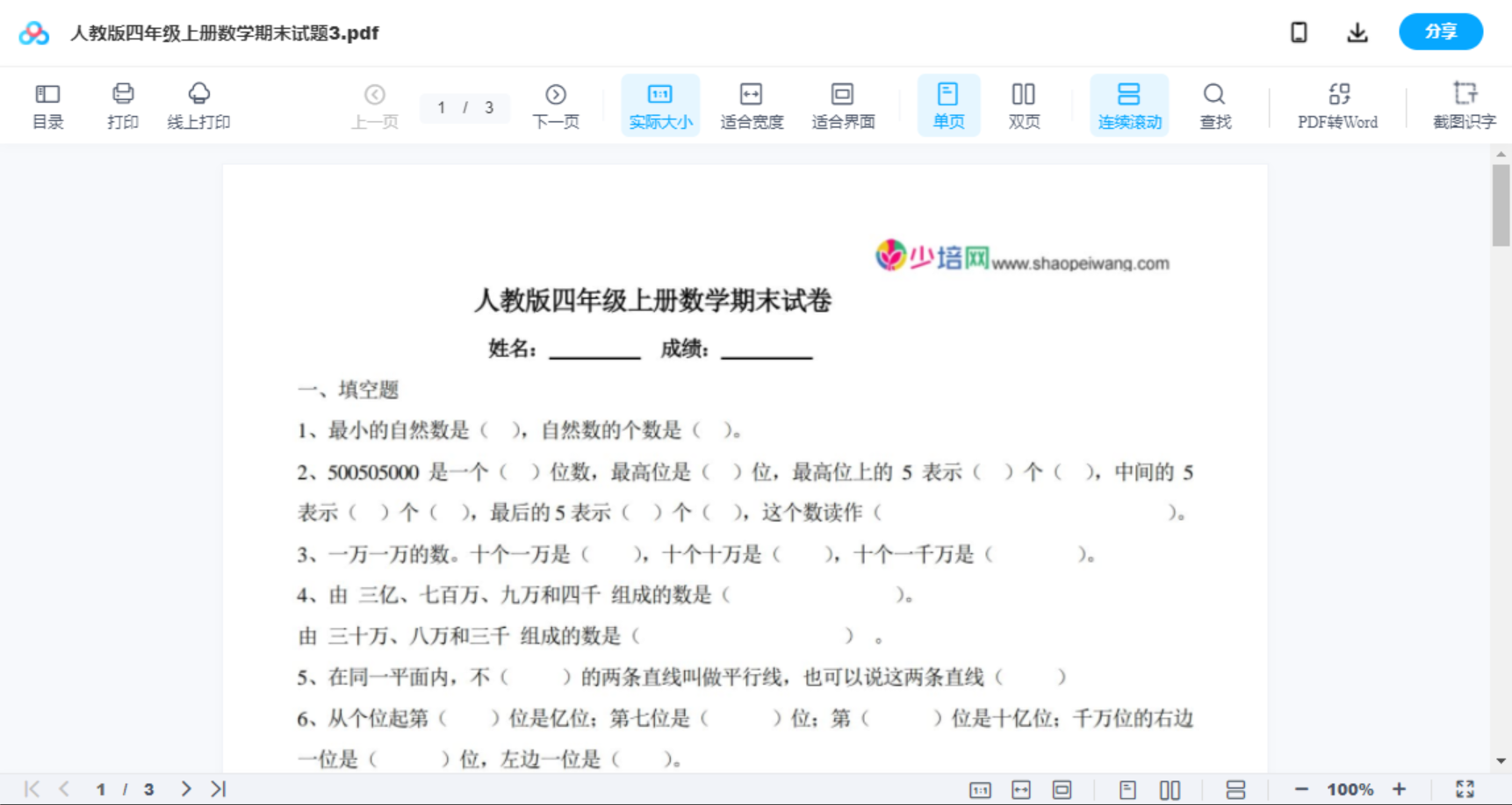1512x805 pixels.
Task: Jump to last page with skip-to-end arrow
Action: click(x=216, y=788)
